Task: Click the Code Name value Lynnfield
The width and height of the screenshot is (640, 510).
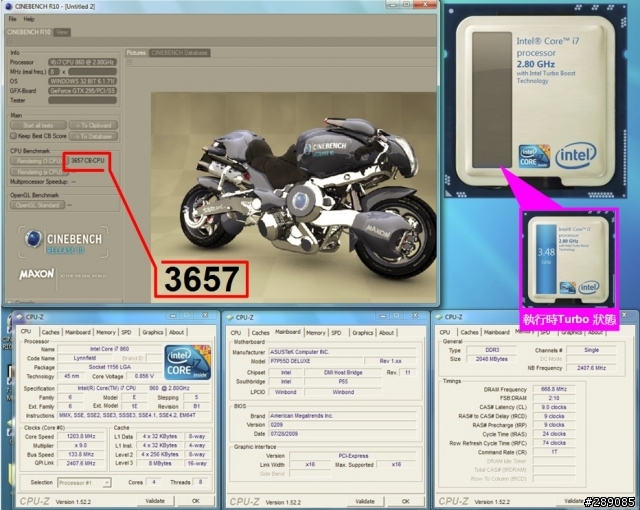Action: tap(85, 358)
